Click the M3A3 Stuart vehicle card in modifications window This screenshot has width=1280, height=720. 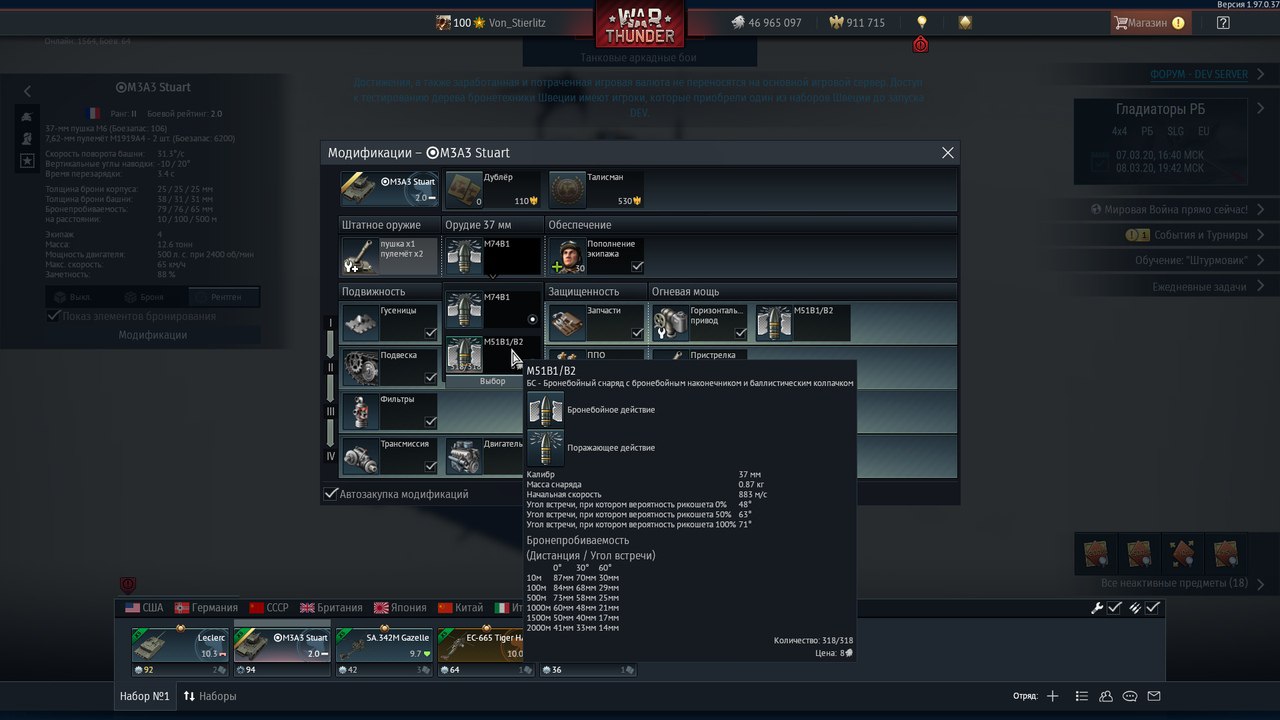(389, 189)
